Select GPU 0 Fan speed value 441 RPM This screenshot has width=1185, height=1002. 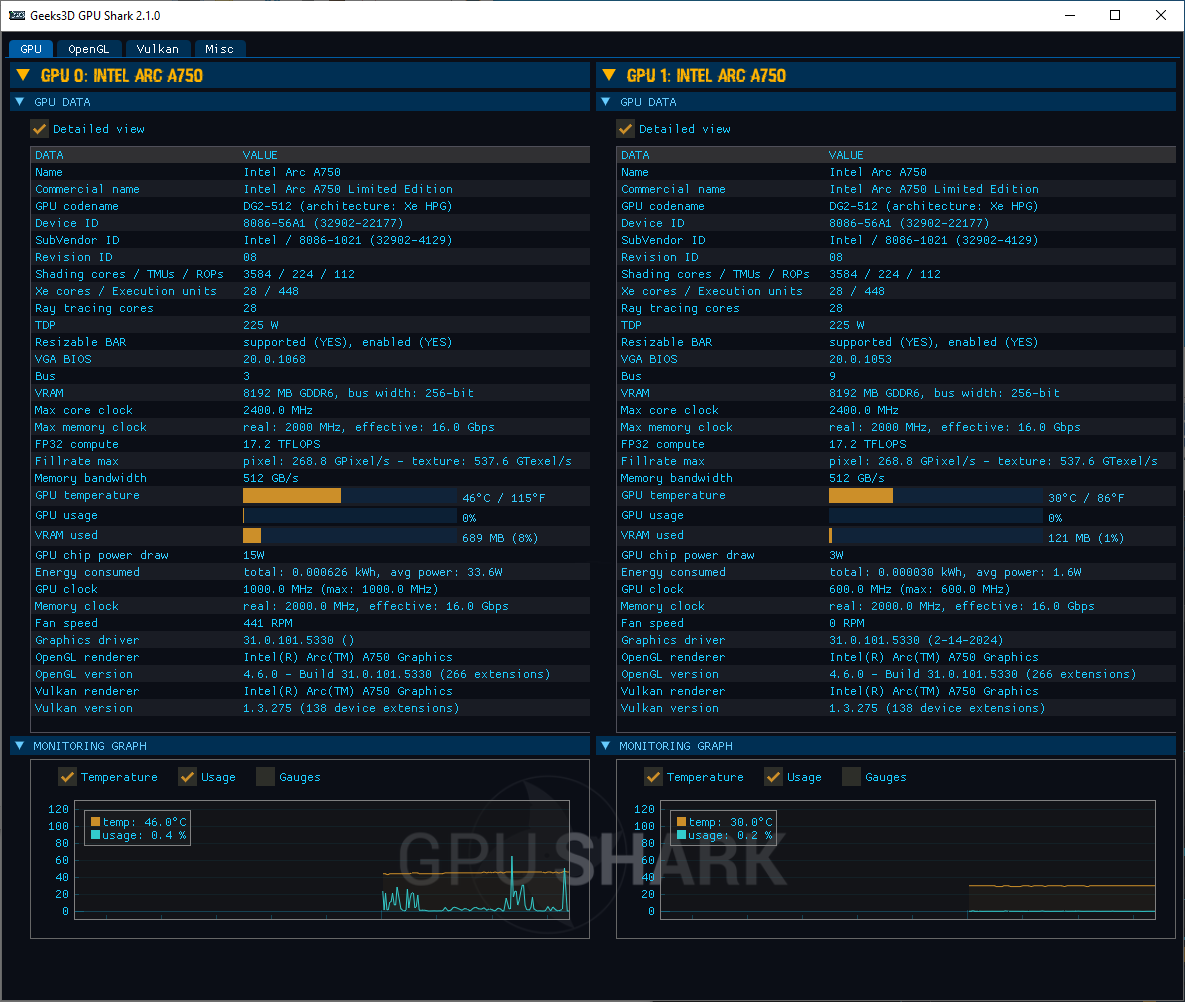coord(268,623)
